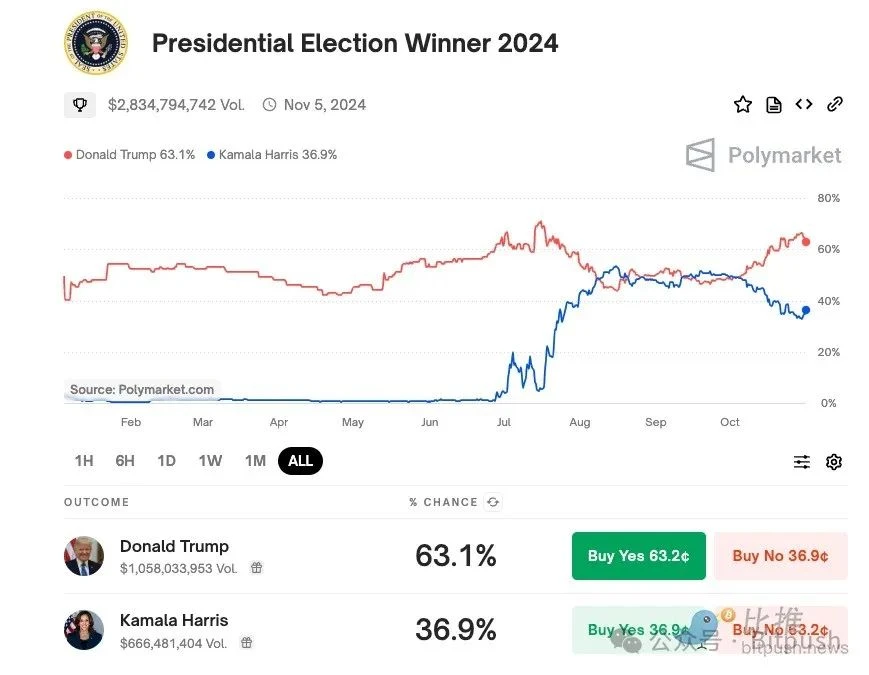Image resolution: width=869 pixels, height=675 pixels.
Task: Click Buy No 36.9¢ for Trump
Action: (x=780, y=556)
